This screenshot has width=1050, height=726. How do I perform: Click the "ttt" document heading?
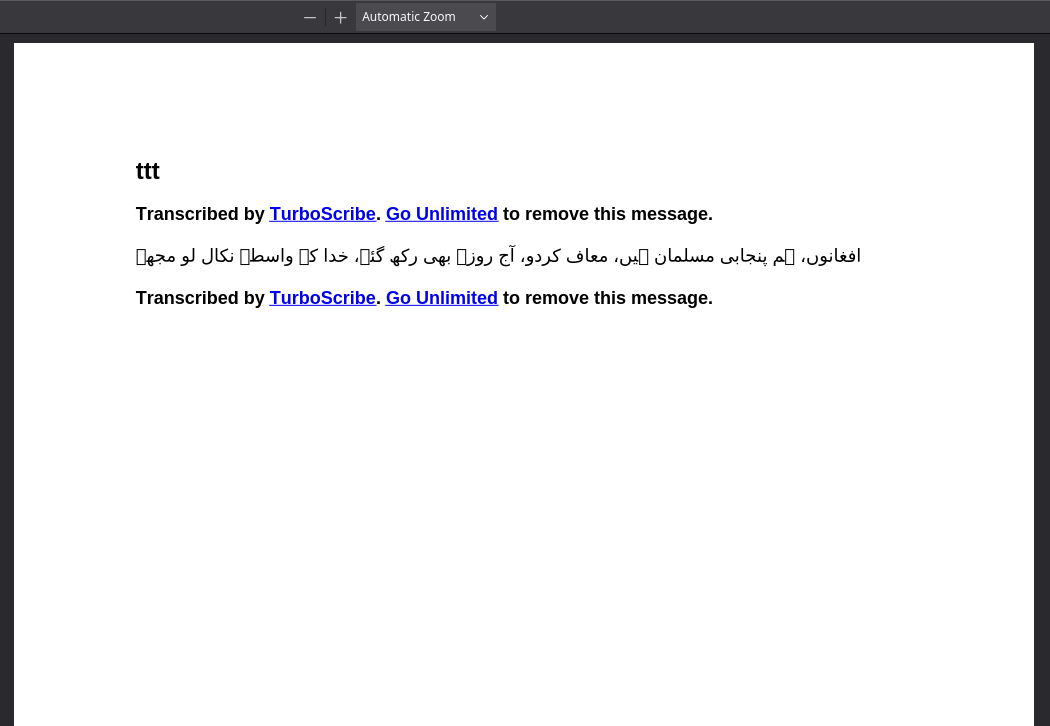coord(147,171)
